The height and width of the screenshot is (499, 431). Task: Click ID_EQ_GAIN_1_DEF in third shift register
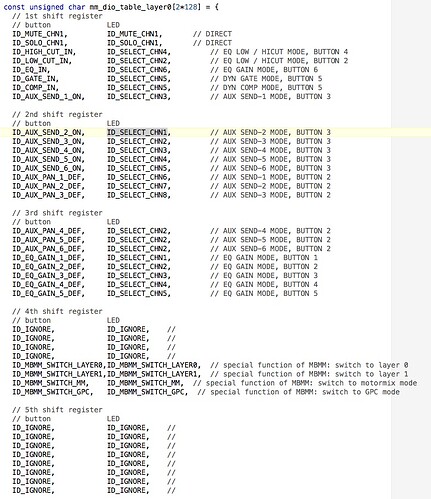click(48, 258)
